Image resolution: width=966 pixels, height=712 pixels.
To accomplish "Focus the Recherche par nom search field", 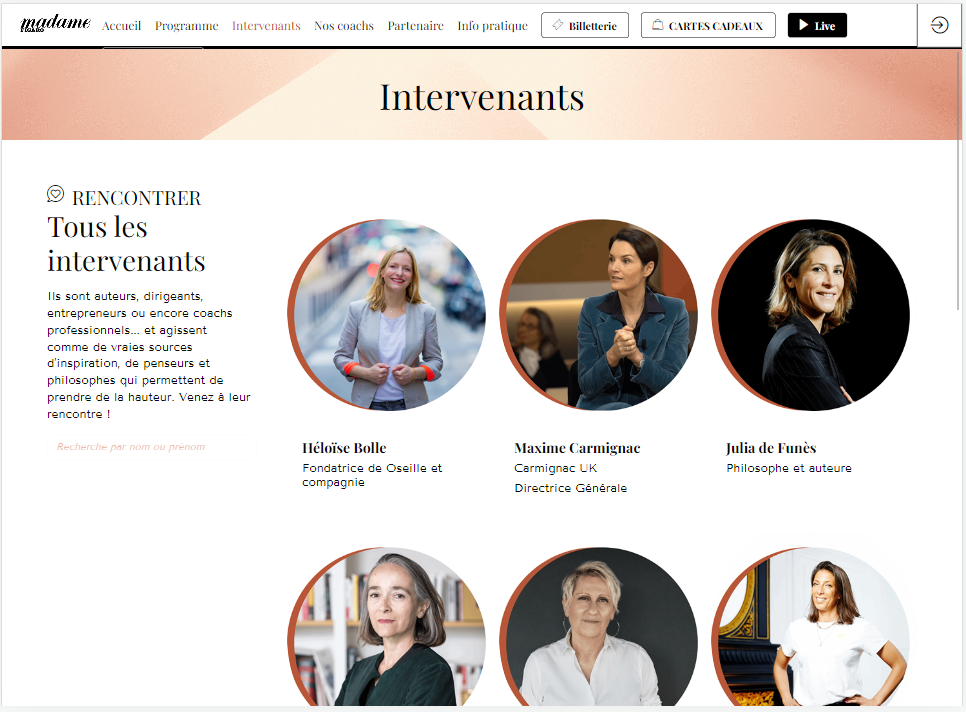I will pyautogui.click(x=152, y=447).
